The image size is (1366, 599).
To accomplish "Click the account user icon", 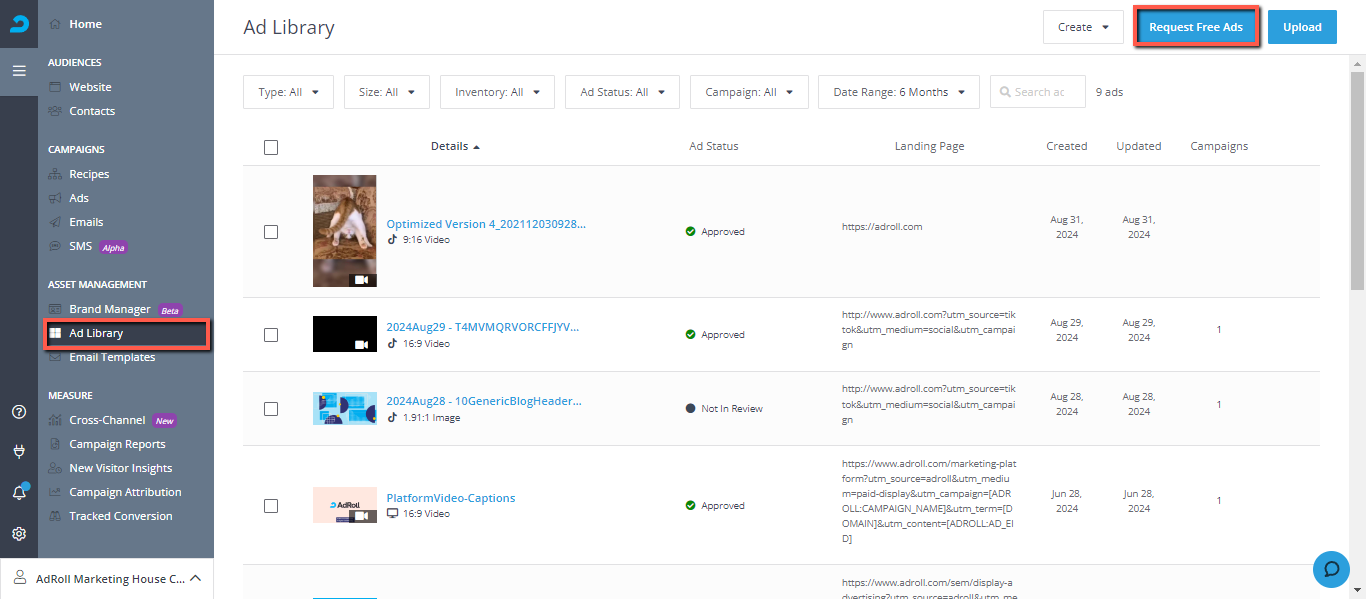I will [x=19, y=578].
